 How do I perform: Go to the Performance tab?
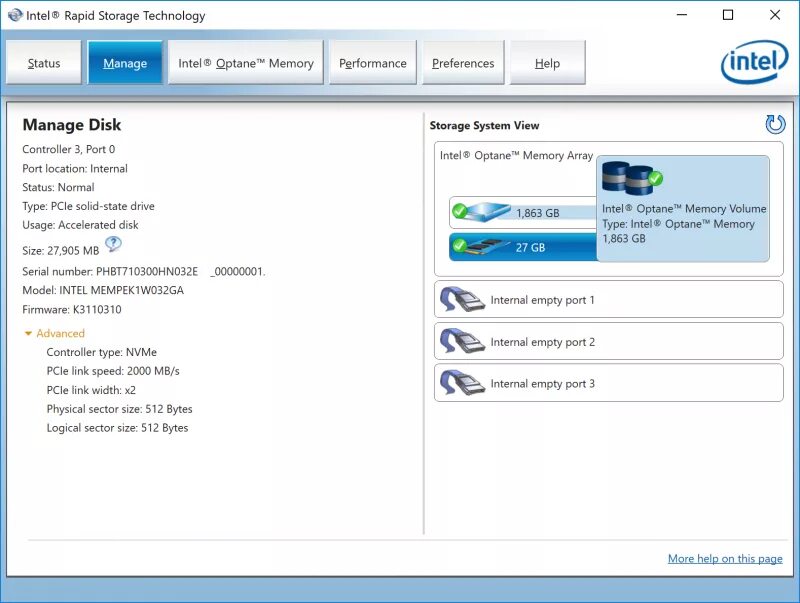click(373, 63)
